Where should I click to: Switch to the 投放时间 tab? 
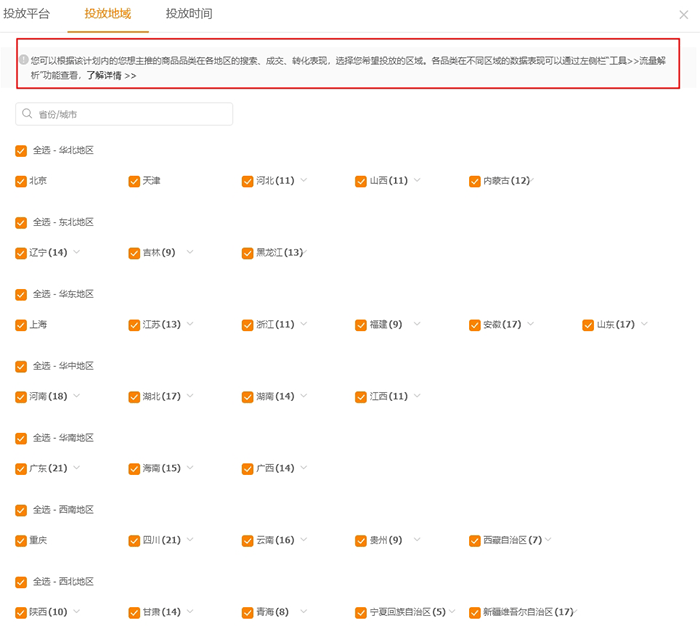[189, 14]
